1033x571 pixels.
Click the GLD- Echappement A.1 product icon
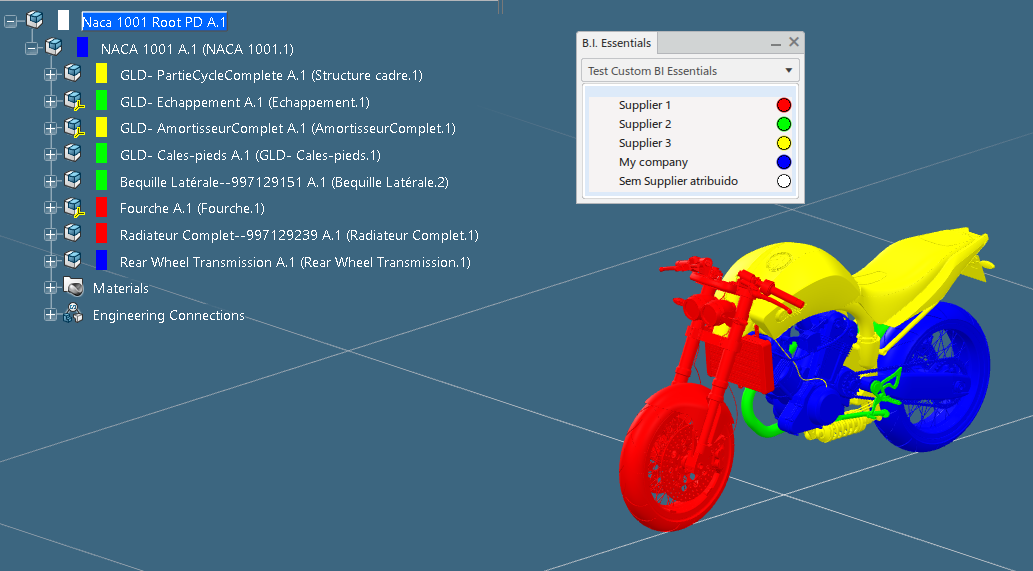pos(73,101)
